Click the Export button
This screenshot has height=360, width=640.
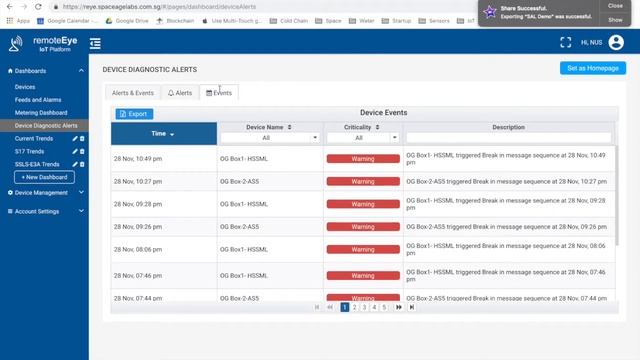tap(134, 114)
